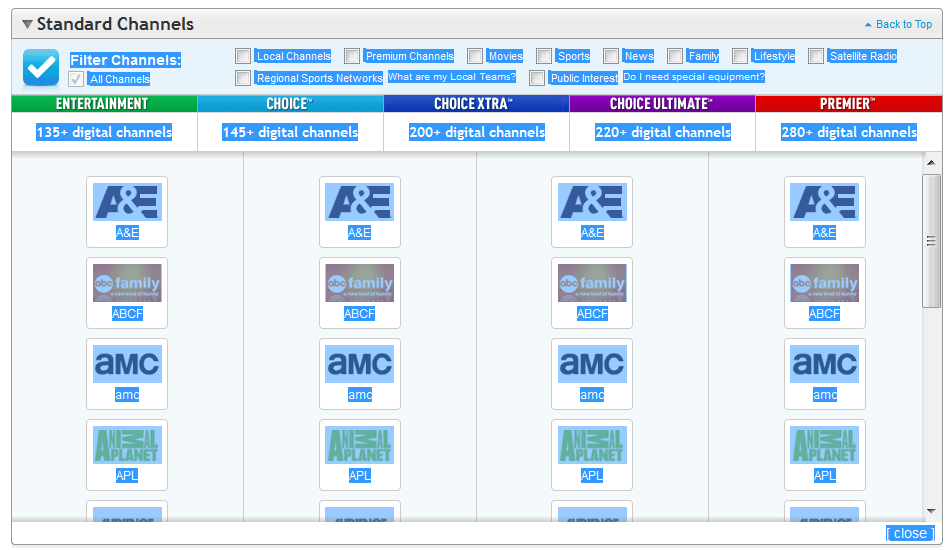The image size is (948, 550).
Task: Select the CHOICE package header
Action: [290, 104]
